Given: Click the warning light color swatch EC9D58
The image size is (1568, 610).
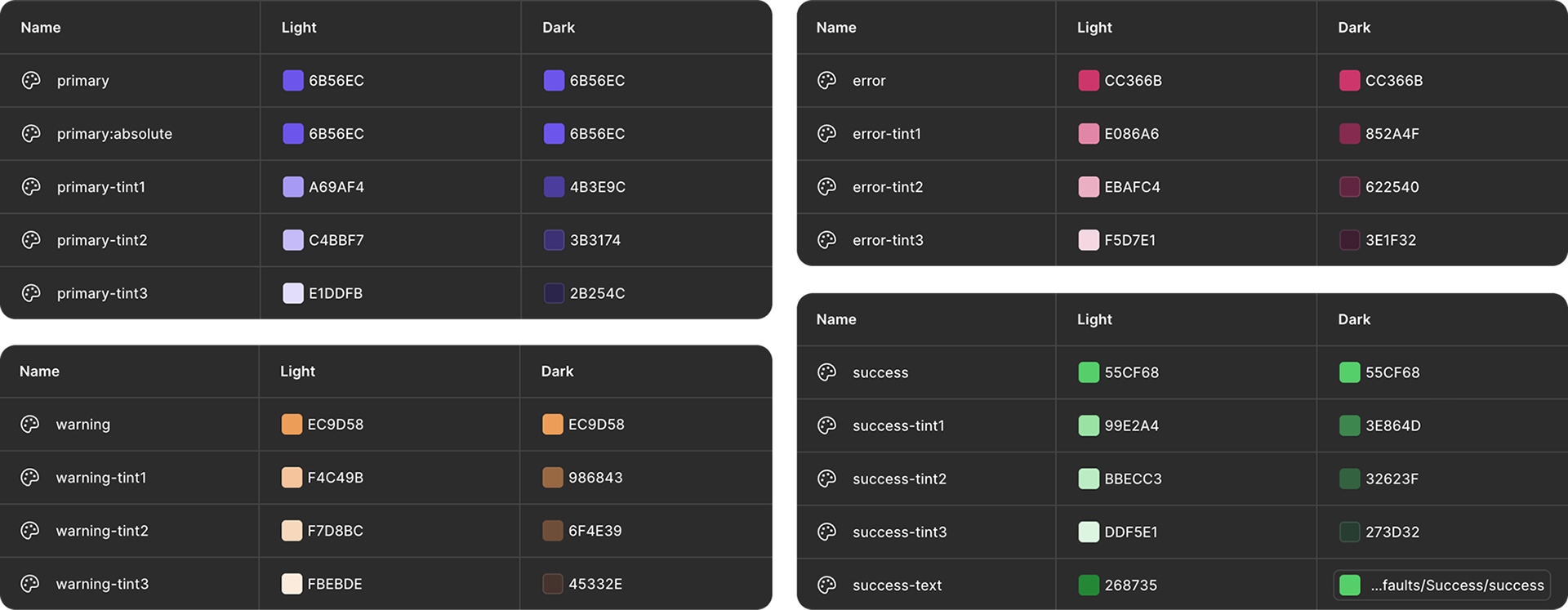Looking at the screenshot, I should click(x=292, y=425).
